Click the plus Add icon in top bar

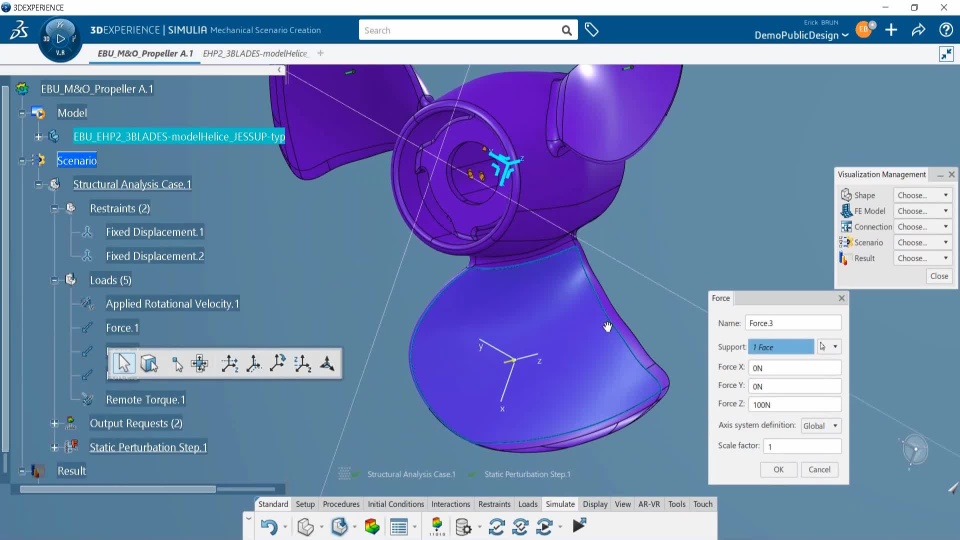(x=891, y=29)
